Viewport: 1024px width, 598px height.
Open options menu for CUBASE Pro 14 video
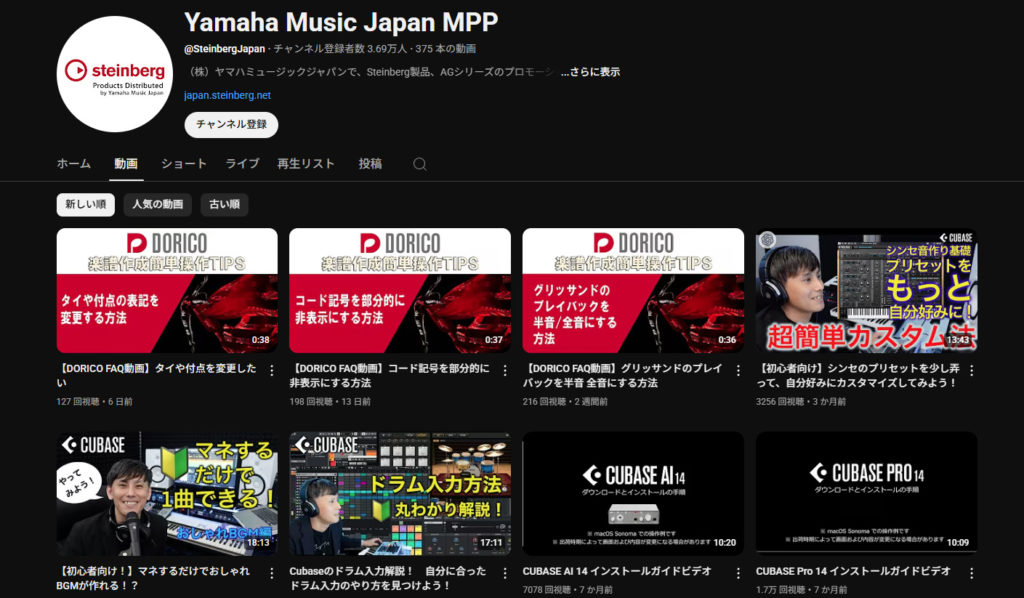970,573
